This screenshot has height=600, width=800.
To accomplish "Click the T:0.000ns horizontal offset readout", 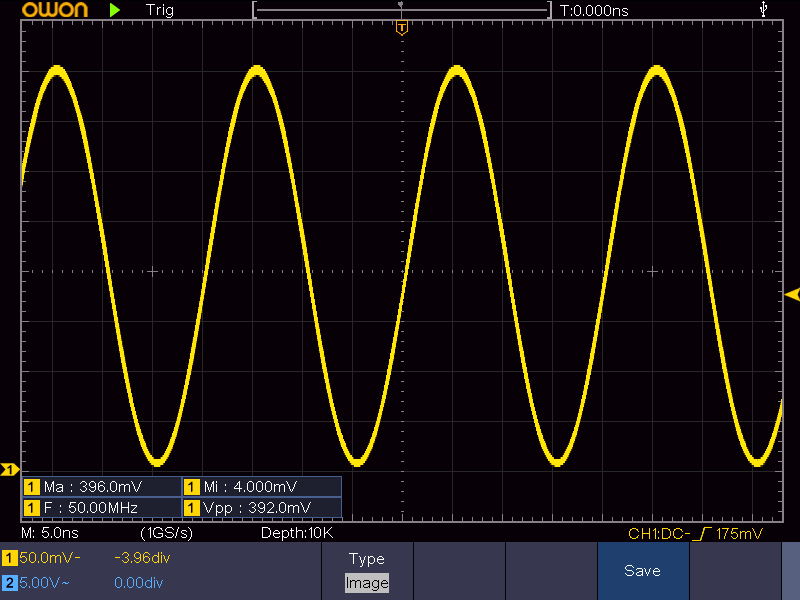I will tap(594, 10).
